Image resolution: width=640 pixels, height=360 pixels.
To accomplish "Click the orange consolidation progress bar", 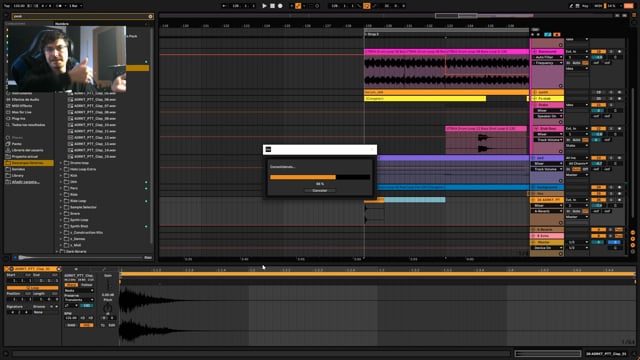I will (x=303, y=177).
